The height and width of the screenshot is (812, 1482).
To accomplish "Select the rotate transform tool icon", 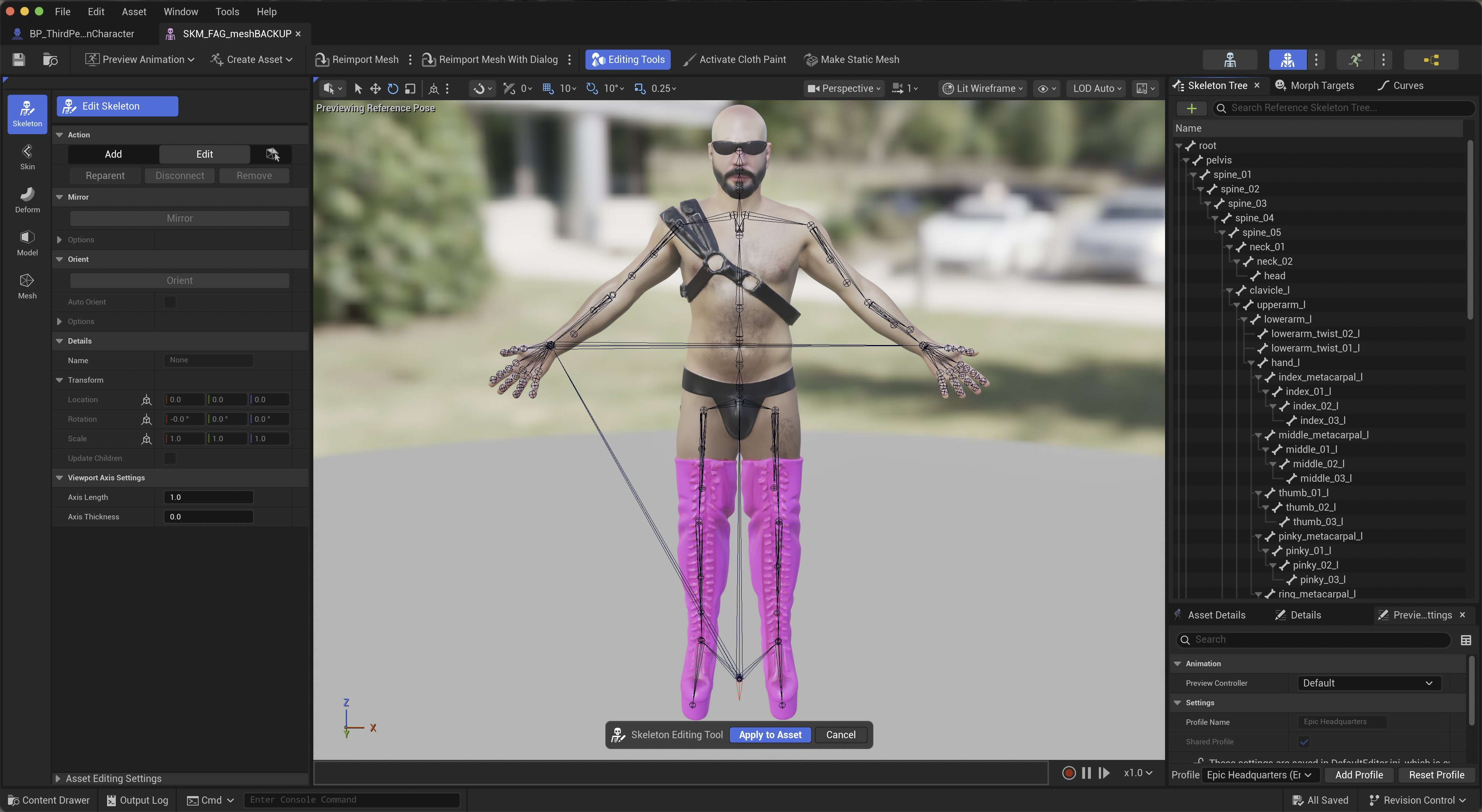I will 392,89.
